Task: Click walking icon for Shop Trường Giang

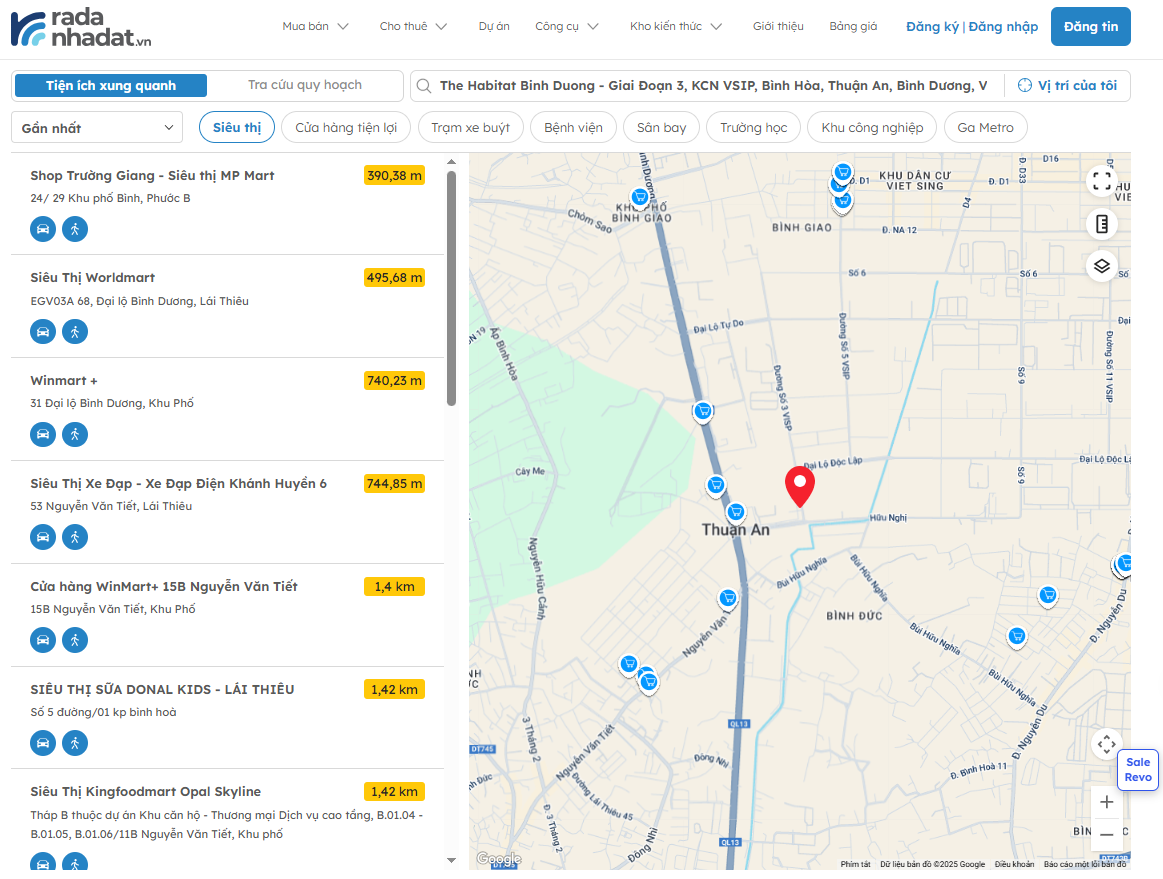Action: pyautogui.click(x=75, y=229)
